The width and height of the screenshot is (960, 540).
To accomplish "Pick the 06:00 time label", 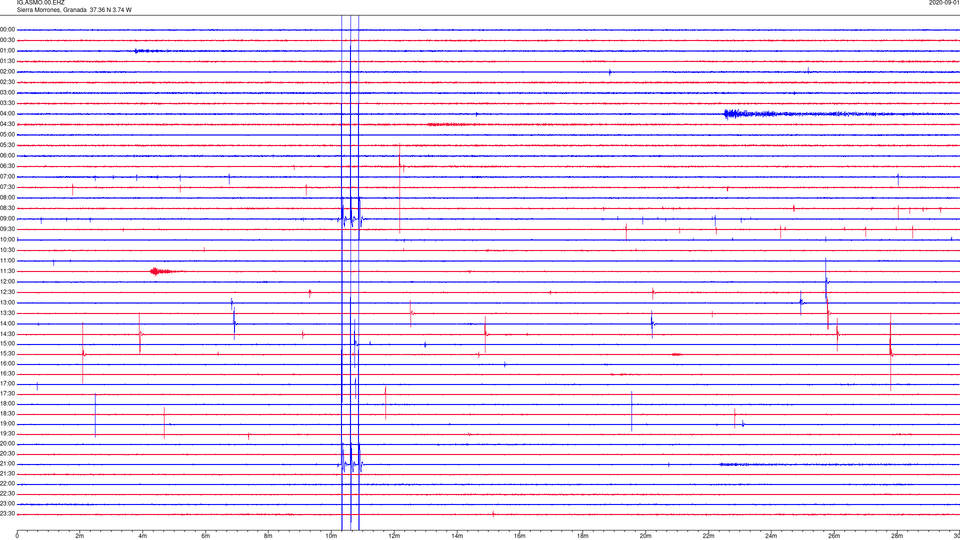I will [x=7, y=156].
